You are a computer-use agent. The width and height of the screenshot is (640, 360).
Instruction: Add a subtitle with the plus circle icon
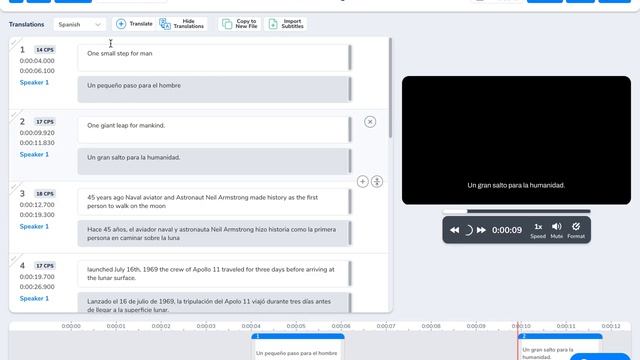[x=362, y=181]
